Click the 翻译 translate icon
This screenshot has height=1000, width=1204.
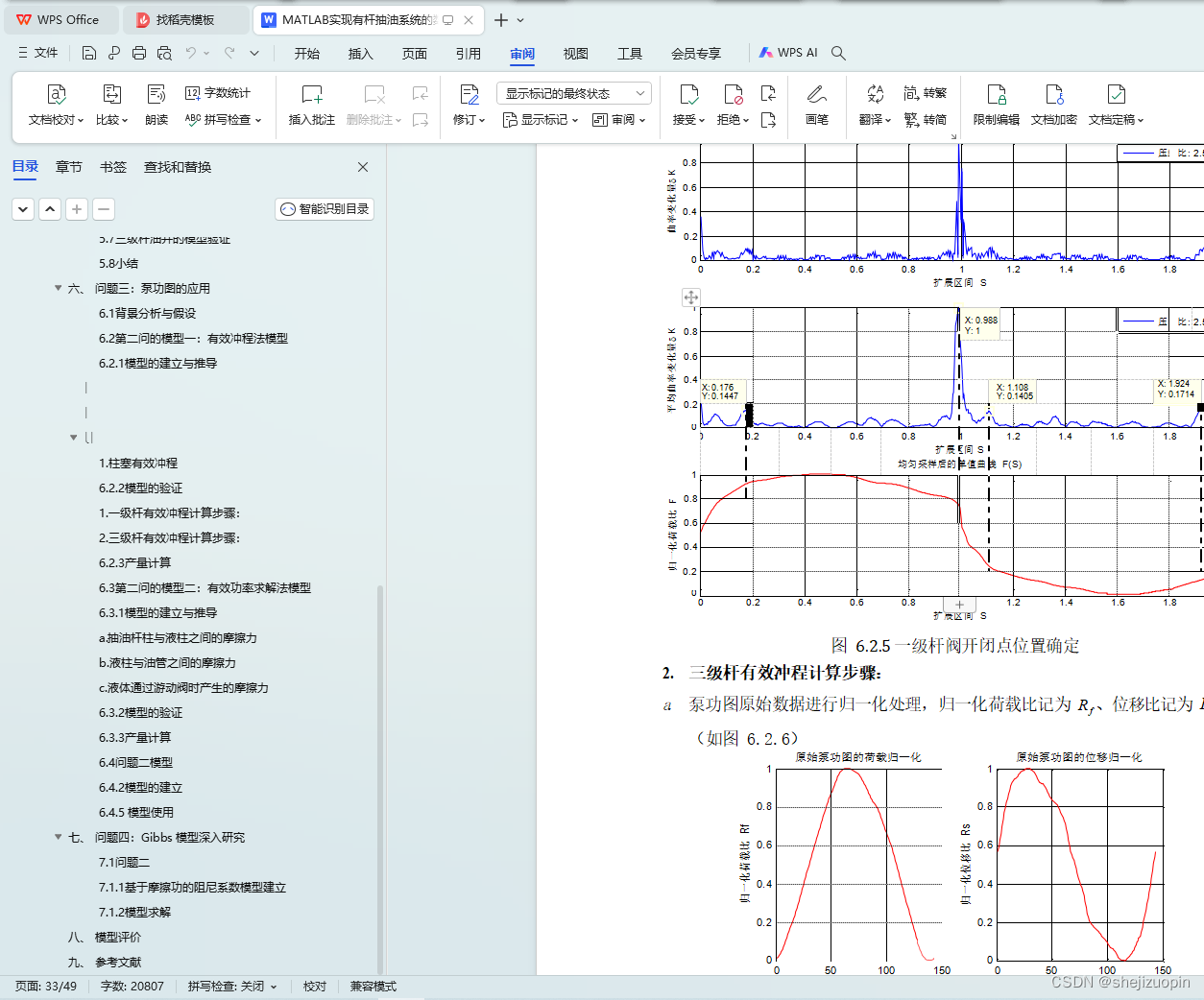point(875,94)
